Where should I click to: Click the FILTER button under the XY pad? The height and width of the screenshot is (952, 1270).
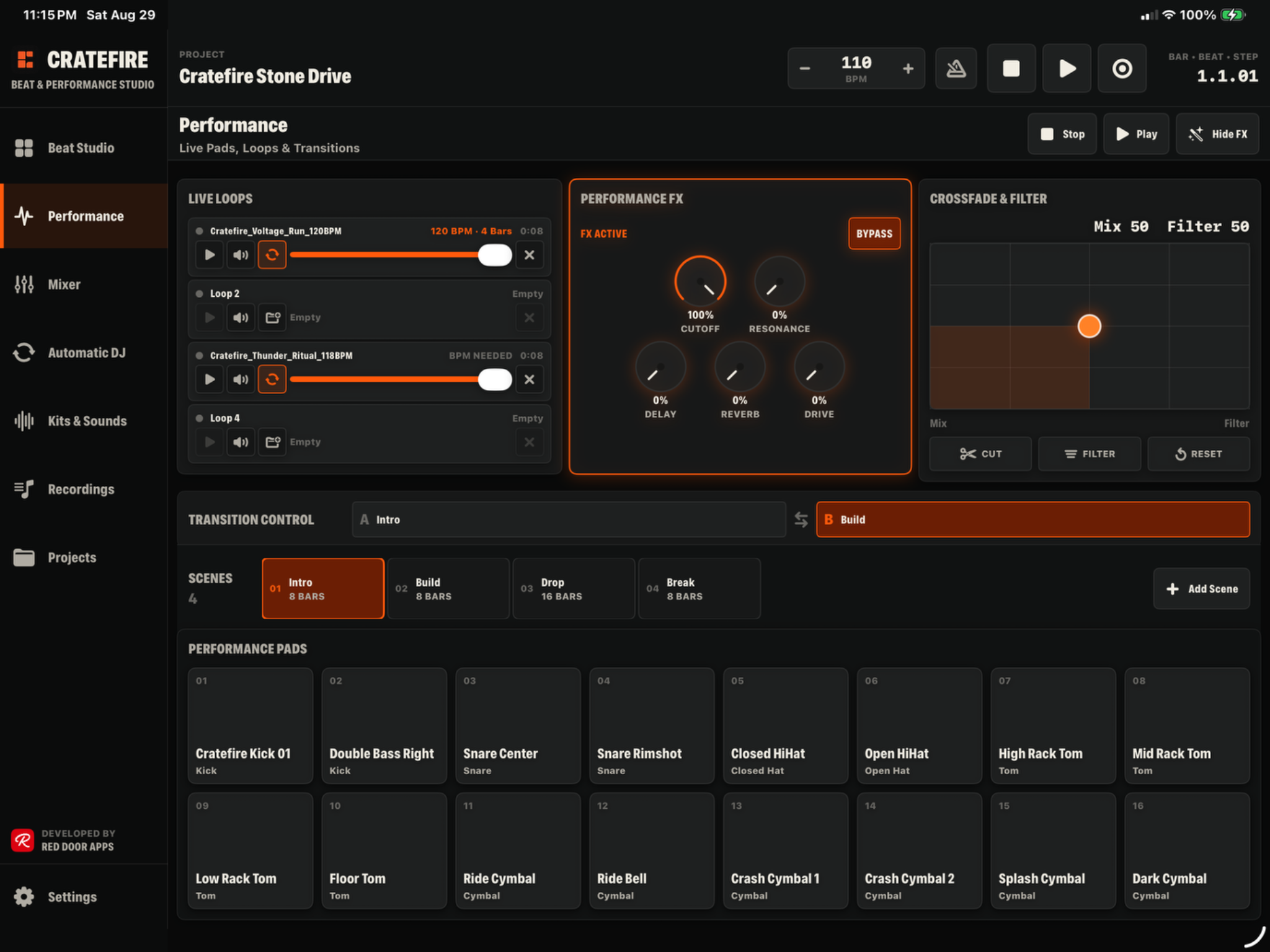(x=1090, y=454)
